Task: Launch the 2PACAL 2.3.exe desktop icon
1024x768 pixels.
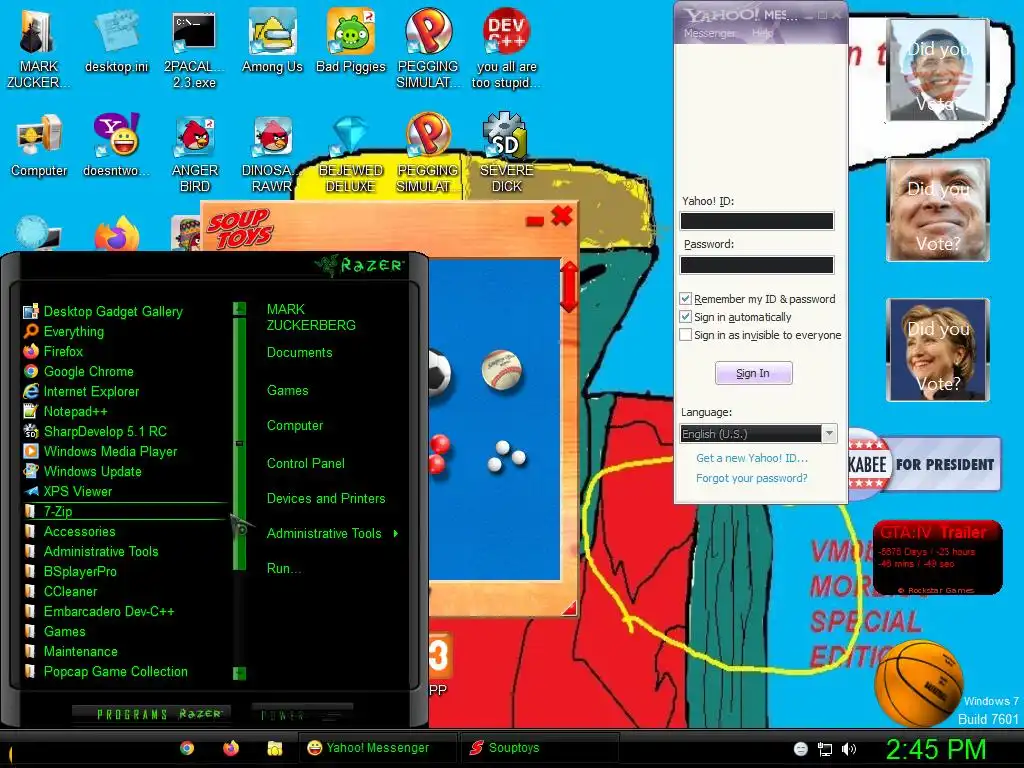Action: click(x=194, y=47)
